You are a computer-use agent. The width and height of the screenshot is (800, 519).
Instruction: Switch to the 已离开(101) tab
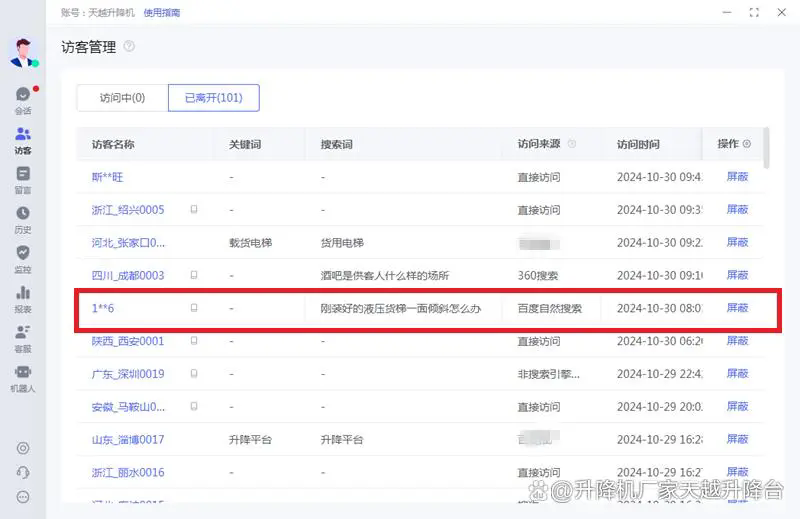[x=213, y=98]
